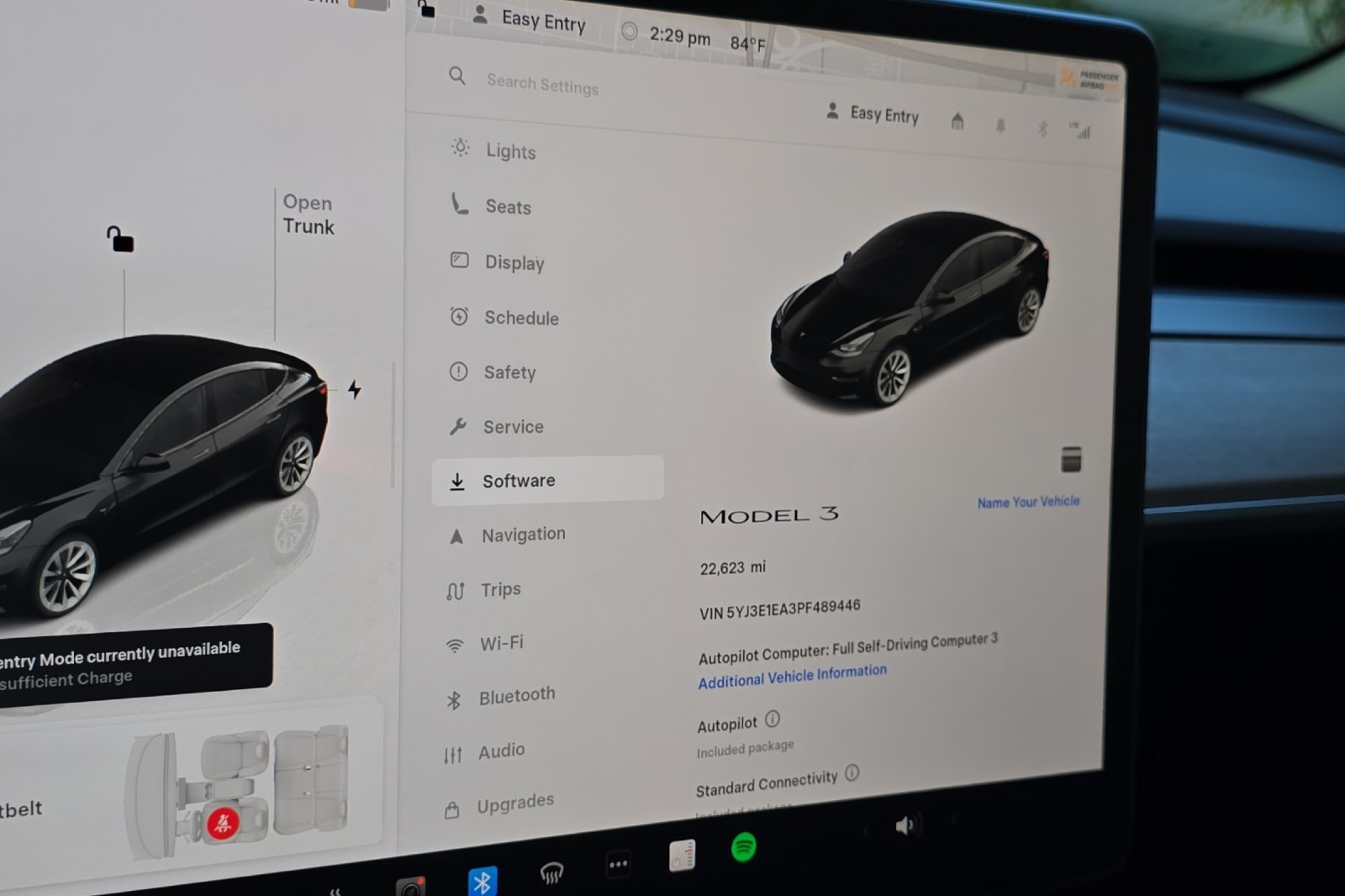This screenshot has width=1345, height=896.
Task: Click the 22,623 mi odometer reading
Action: point(732,568)
